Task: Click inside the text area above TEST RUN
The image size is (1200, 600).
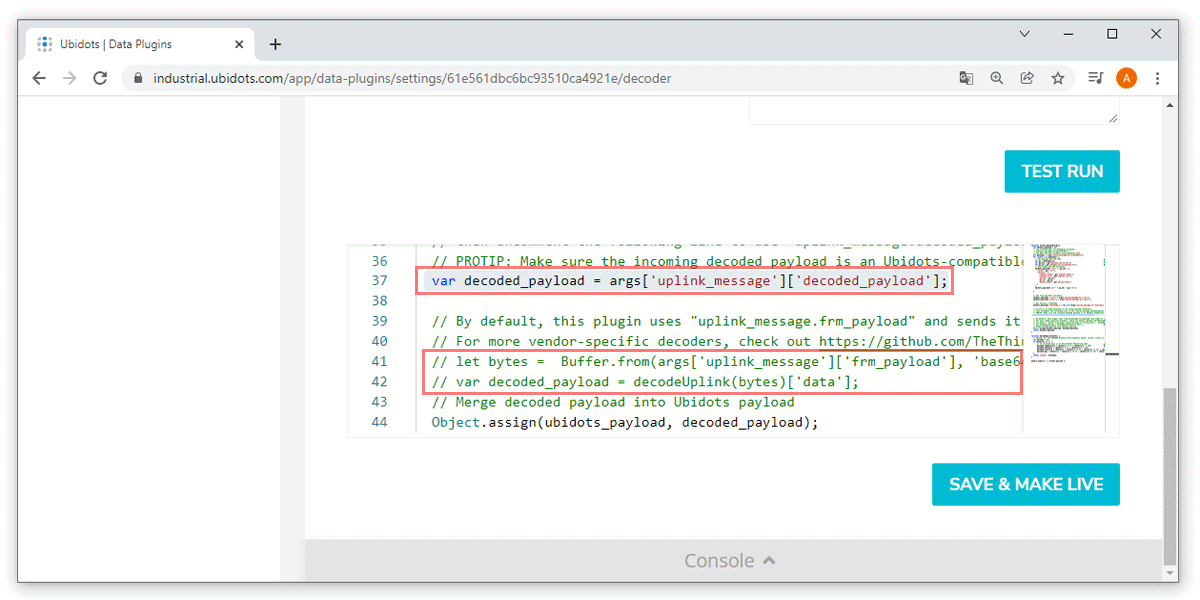Action: click(934, 112)
